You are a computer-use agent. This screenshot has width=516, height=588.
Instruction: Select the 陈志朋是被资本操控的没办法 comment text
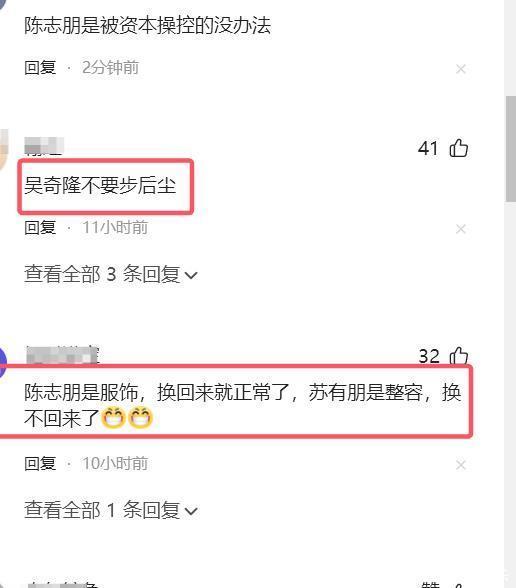click(x=147, y=26)
